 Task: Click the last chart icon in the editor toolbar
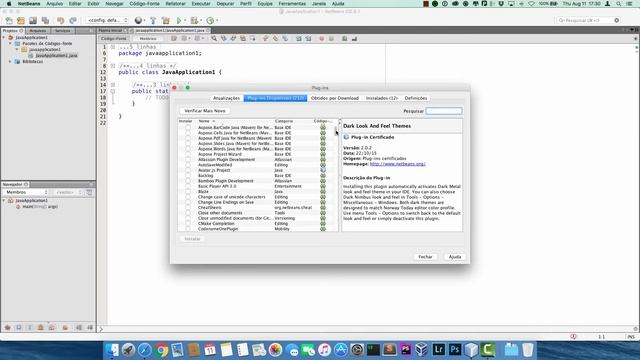[354, 39]
